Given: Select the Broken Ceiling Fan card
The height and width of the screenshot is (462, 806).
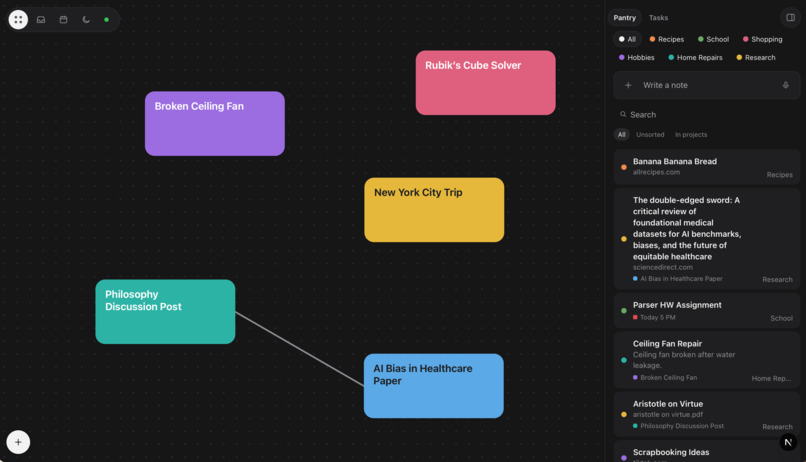Looking at the screenshot, I should point(215,123).
